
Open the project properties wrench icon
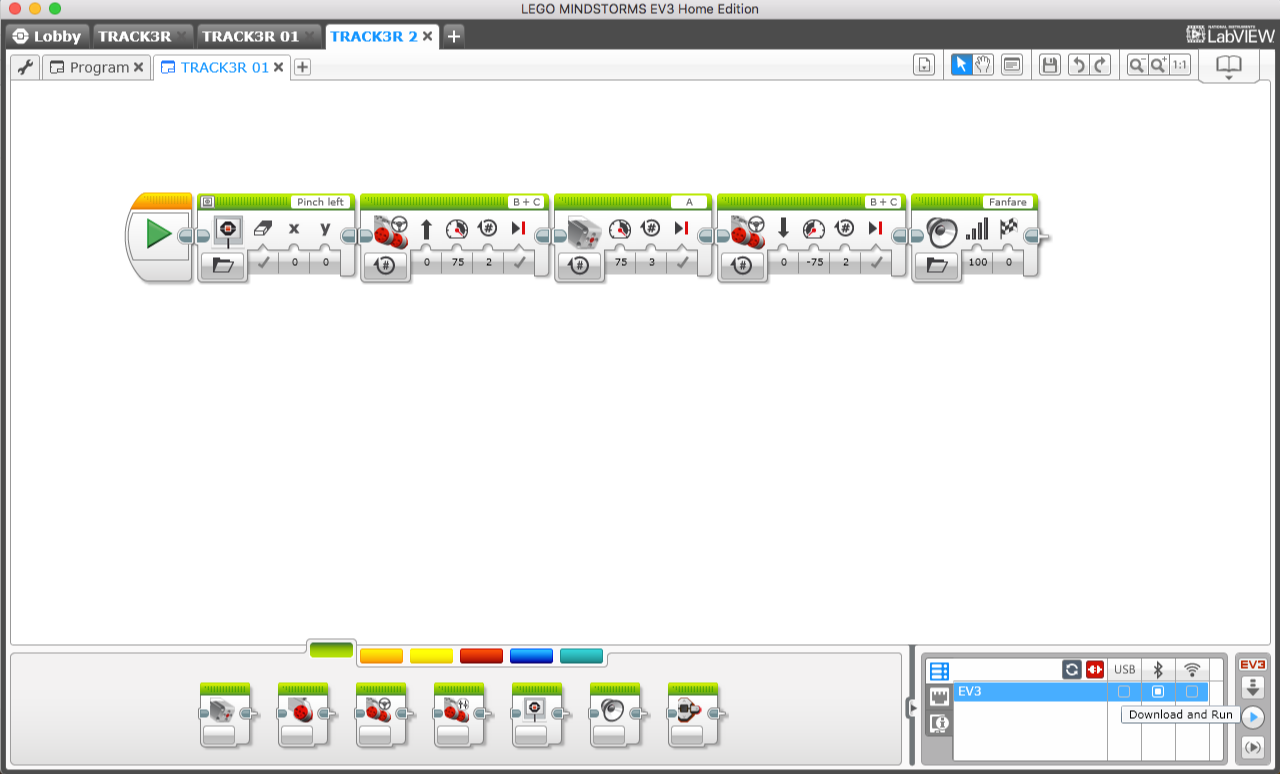tap(26, 67)
